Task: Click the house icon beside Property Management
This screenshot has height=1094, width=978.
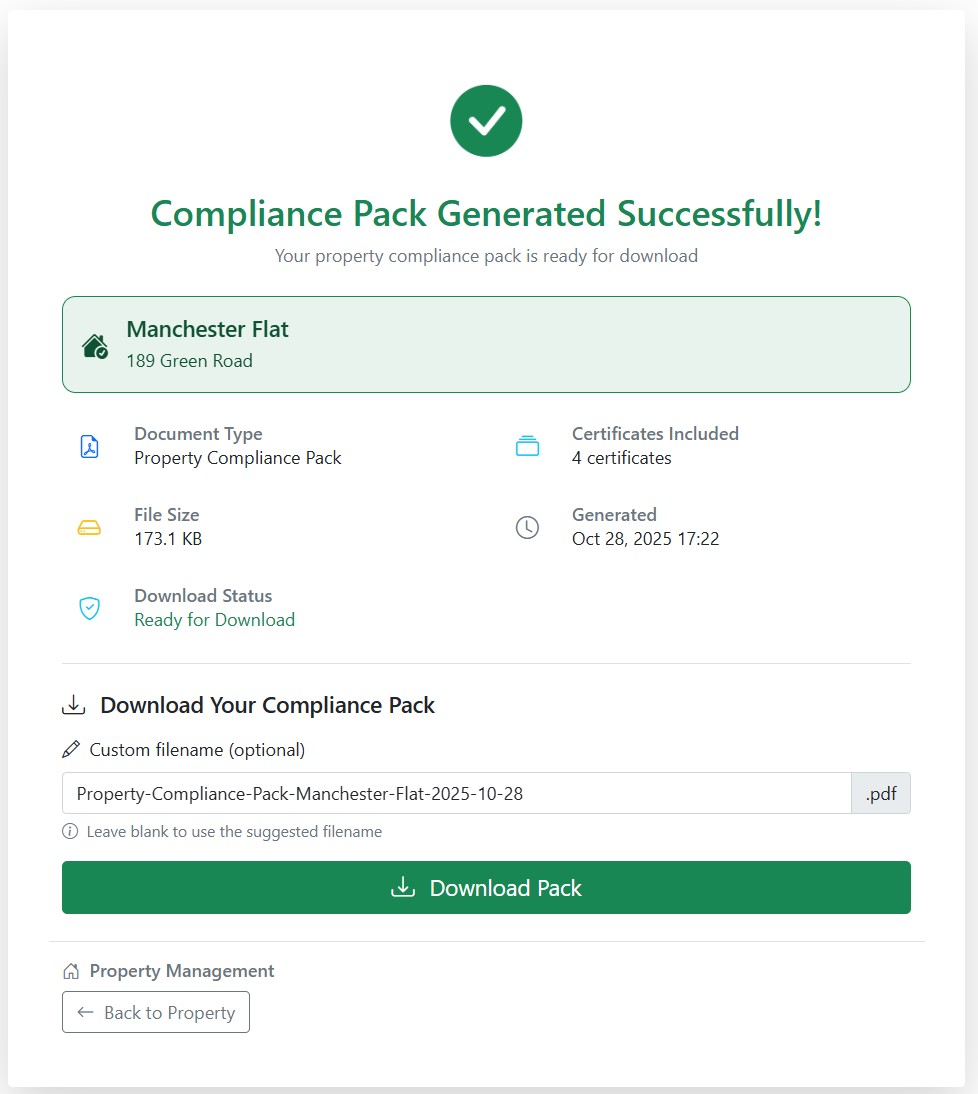Action: [71, 970]
